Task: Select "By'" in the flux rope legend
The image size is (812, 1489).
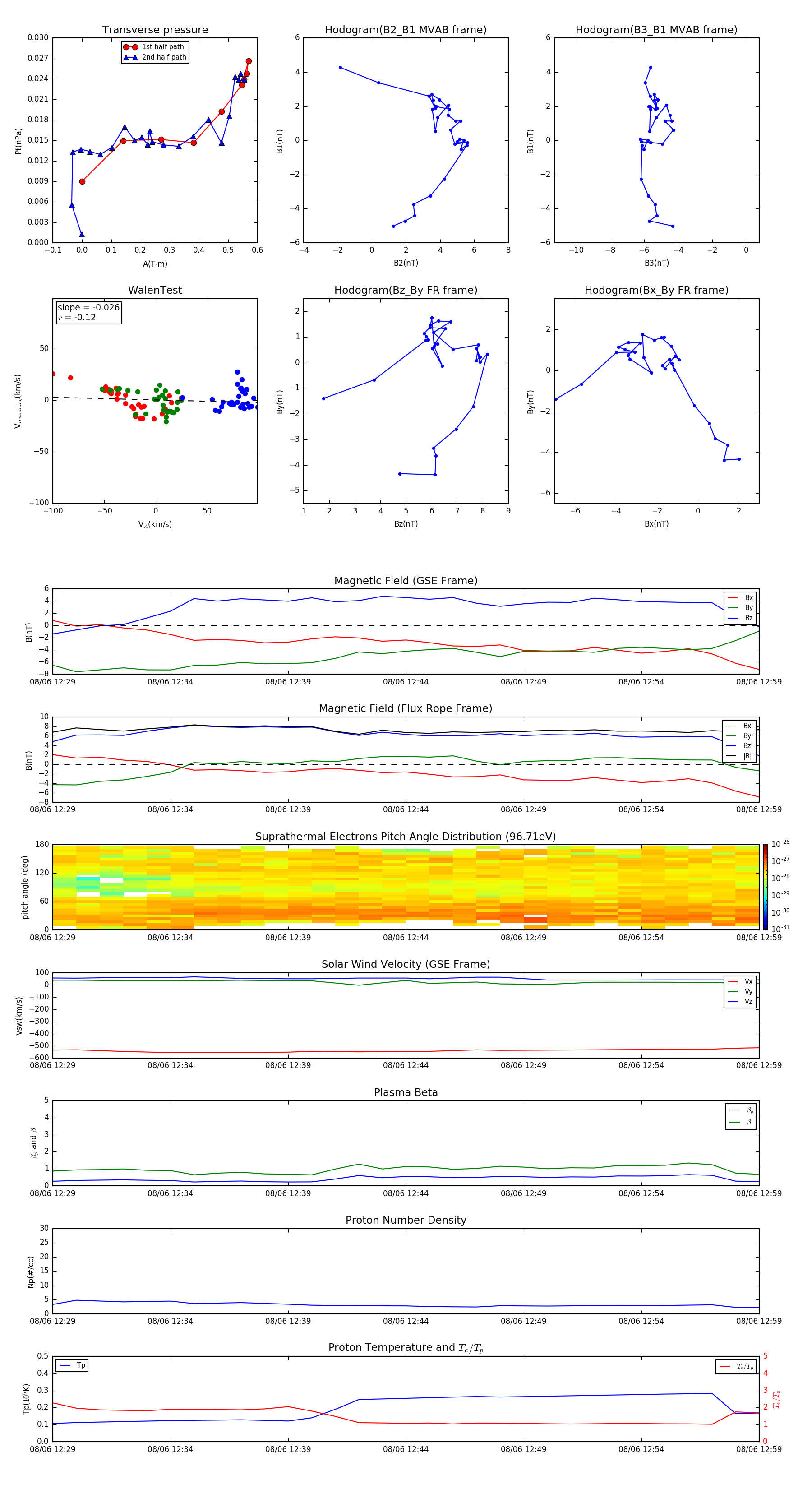Action: pos(740,736)
